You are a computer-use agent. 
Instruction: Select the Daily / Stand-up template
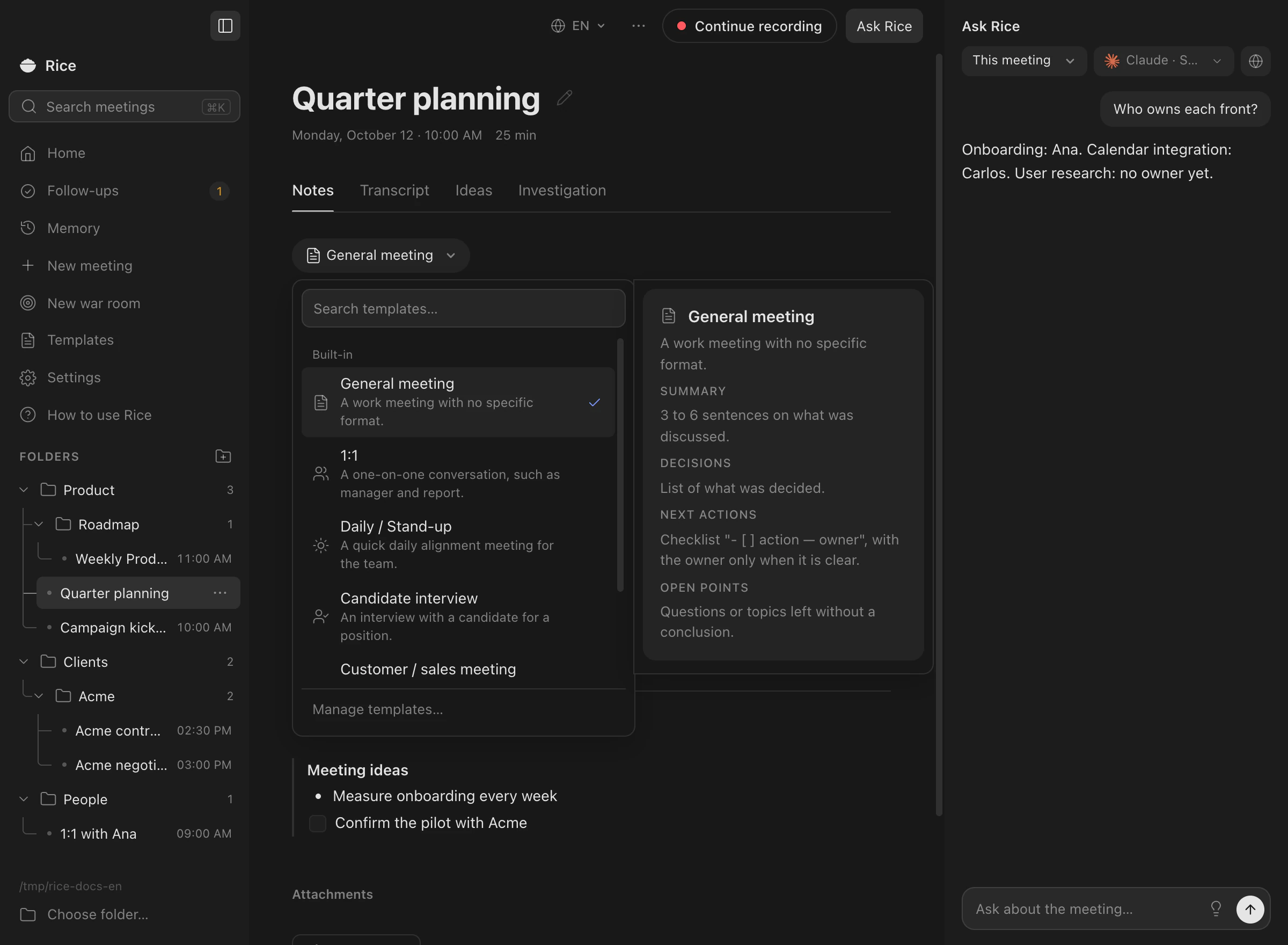458,544
